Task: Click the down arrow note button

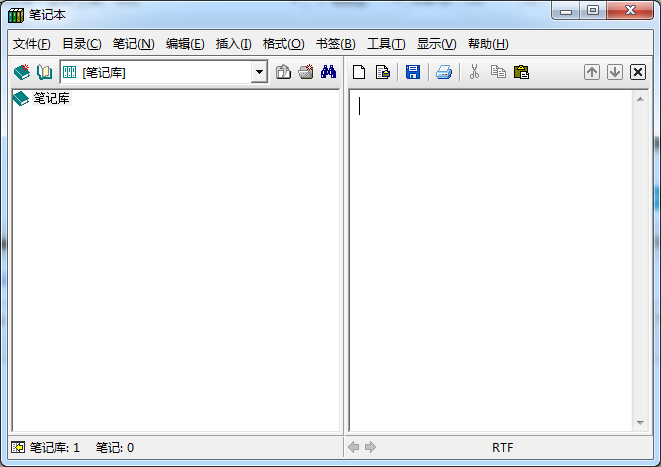Action: [615, 72]
